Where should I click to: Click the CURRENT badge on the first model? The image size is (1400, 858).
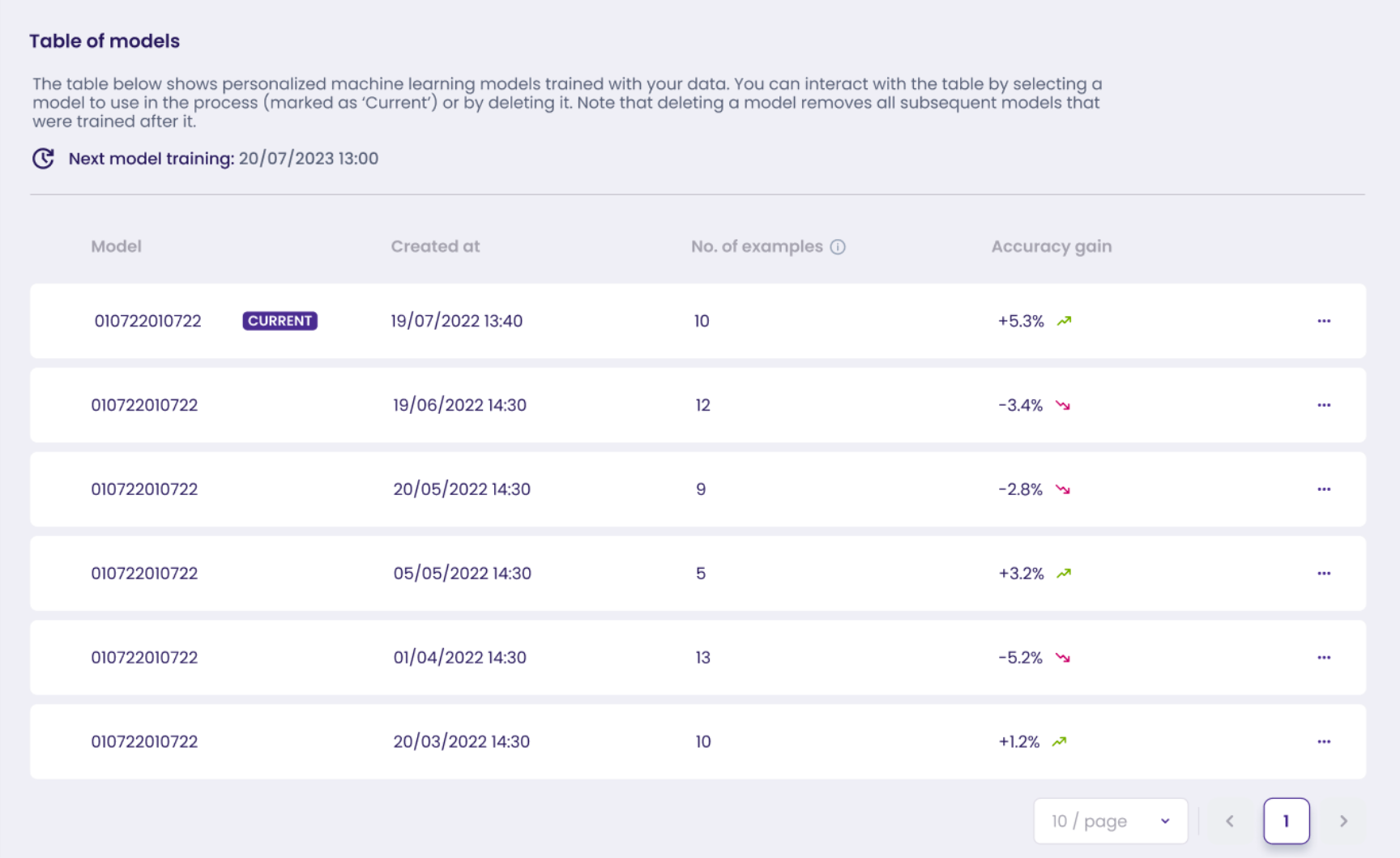pos(280,321)
